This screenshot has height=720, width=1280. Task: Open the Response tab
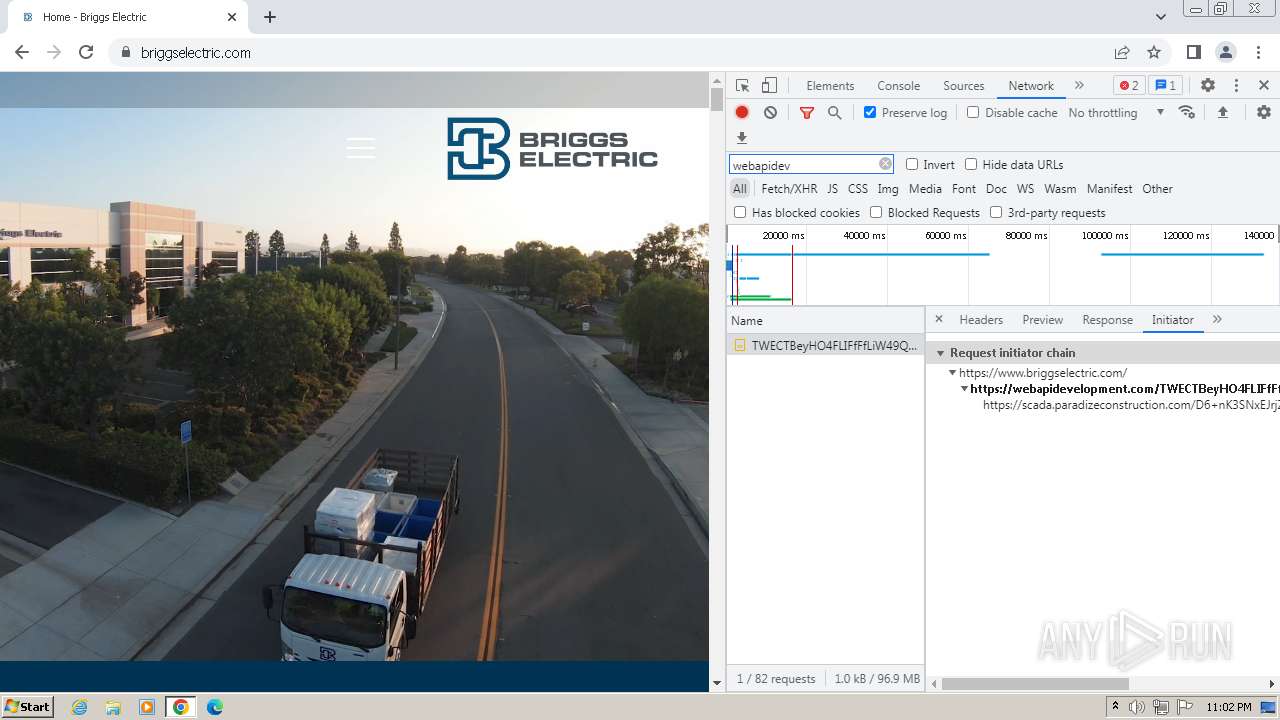pyautogui.click(x=1107, y=320)
